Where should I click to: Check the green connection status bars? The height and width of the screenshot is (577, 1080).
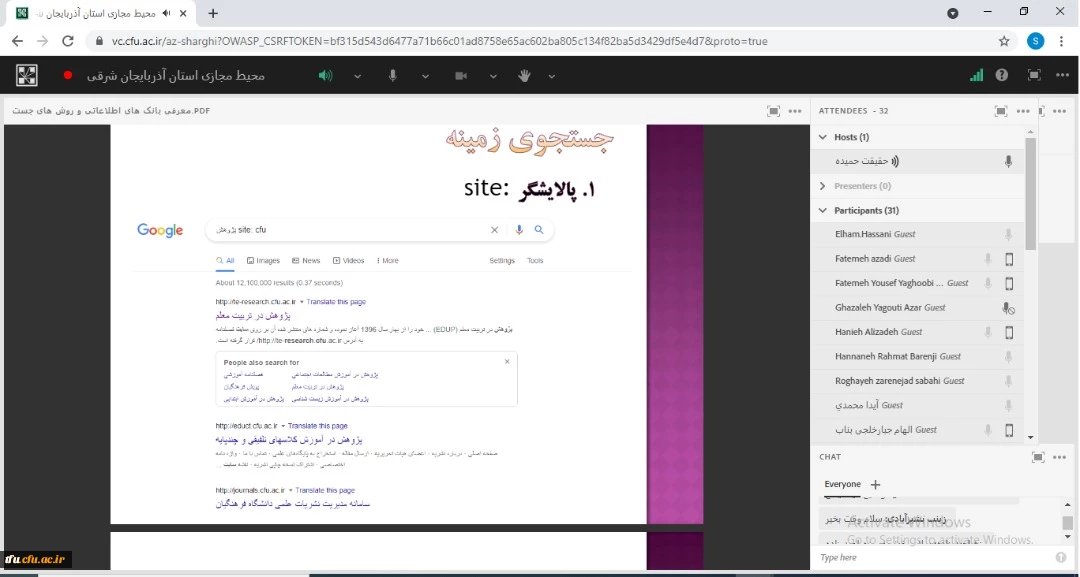(976, 75)
